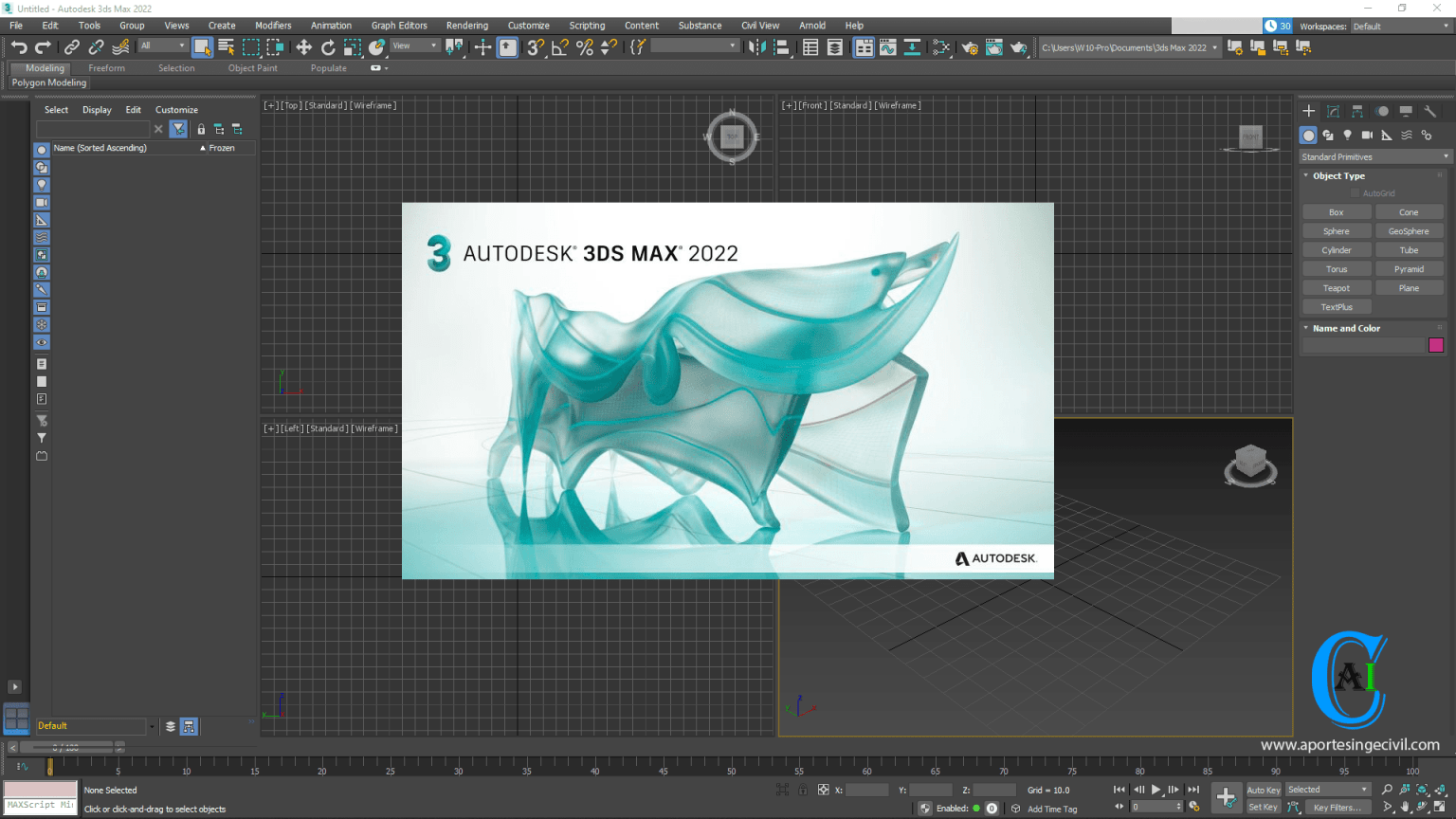This screenshot has width=1456, height=819.
Task: Open the key filter 'Selected' dropdown
Action: [x=1328, y=790]
